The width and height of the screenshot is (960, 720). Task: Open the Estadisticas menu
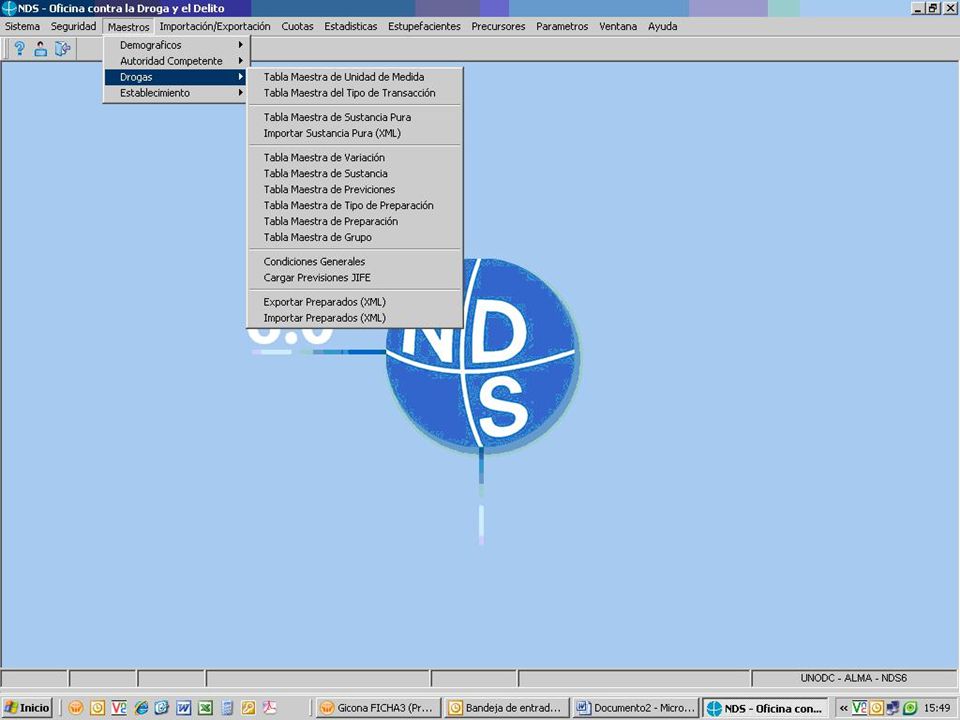coord(351,26)
